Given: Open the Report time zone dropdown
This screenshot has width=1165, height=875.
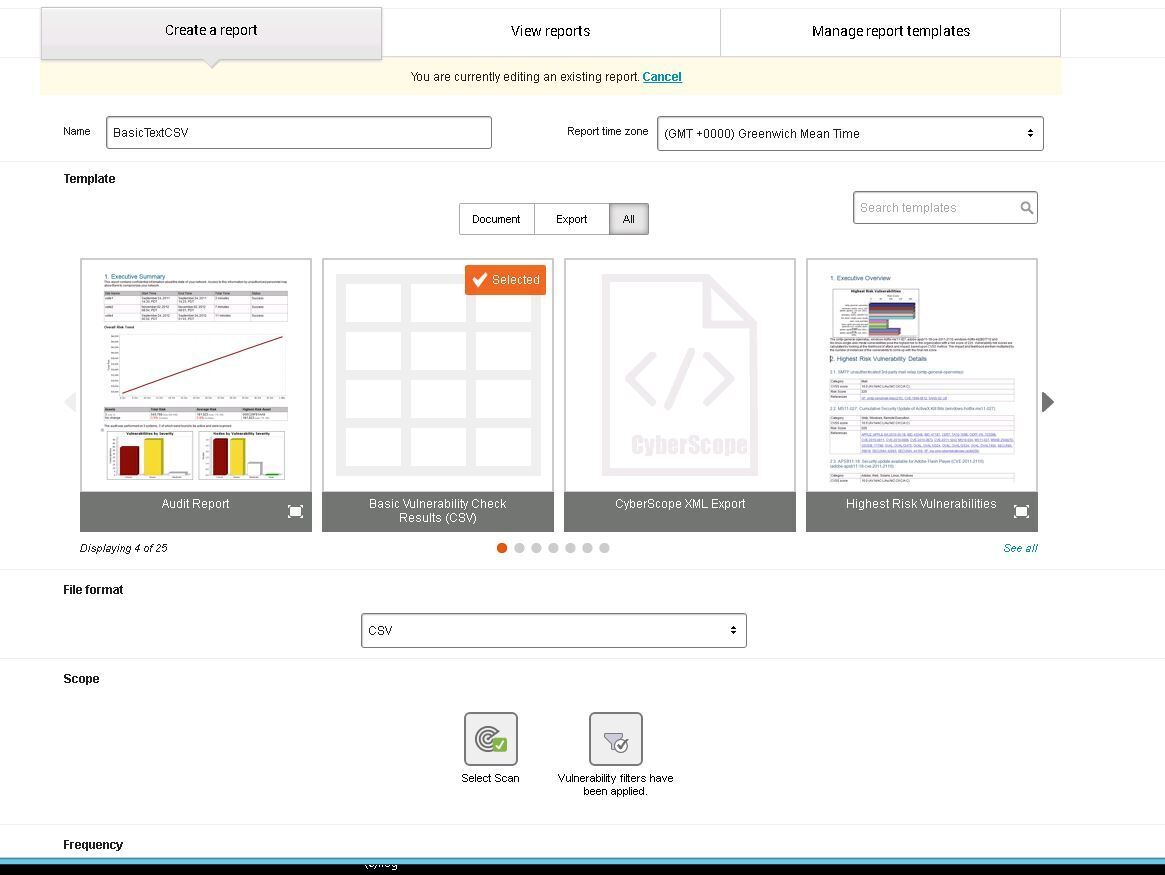Looking at the screenshot, I should [x=850, y=133].
